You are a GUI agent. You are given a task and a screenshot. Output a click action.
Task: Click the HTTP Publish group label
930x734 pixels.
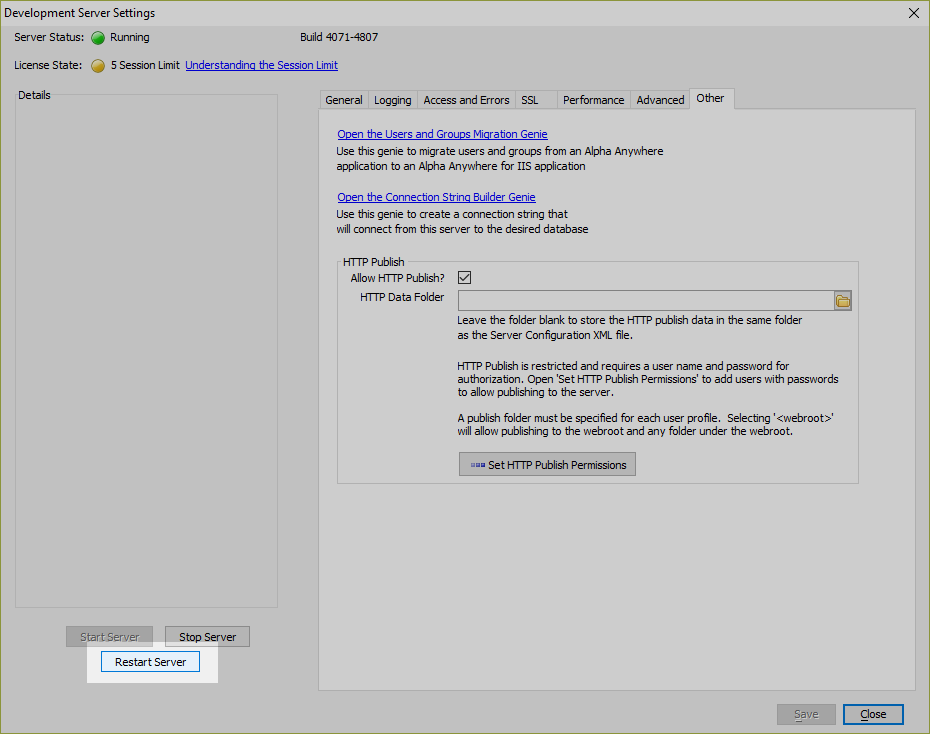(x=374, y=262)
